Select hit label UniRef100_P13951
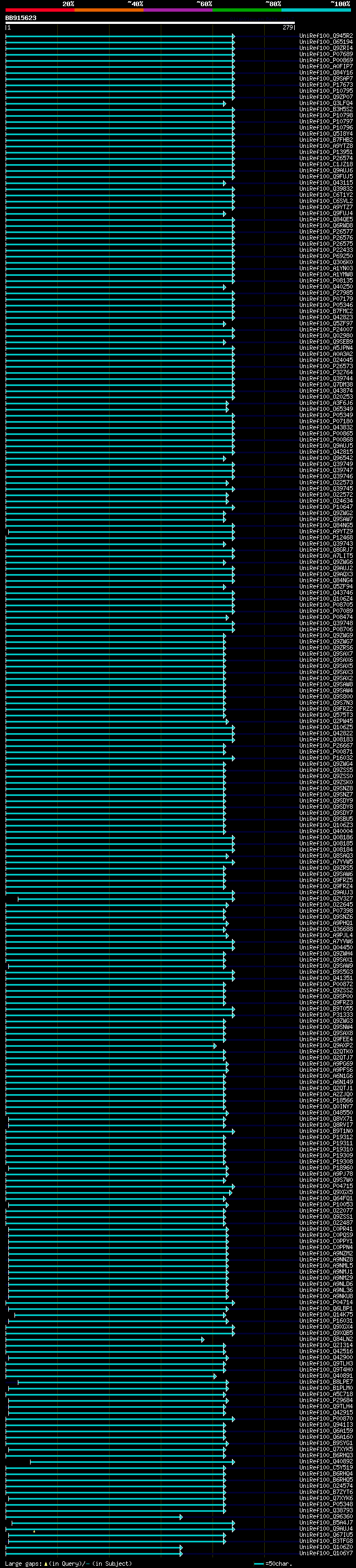 (x=326, y=152)
